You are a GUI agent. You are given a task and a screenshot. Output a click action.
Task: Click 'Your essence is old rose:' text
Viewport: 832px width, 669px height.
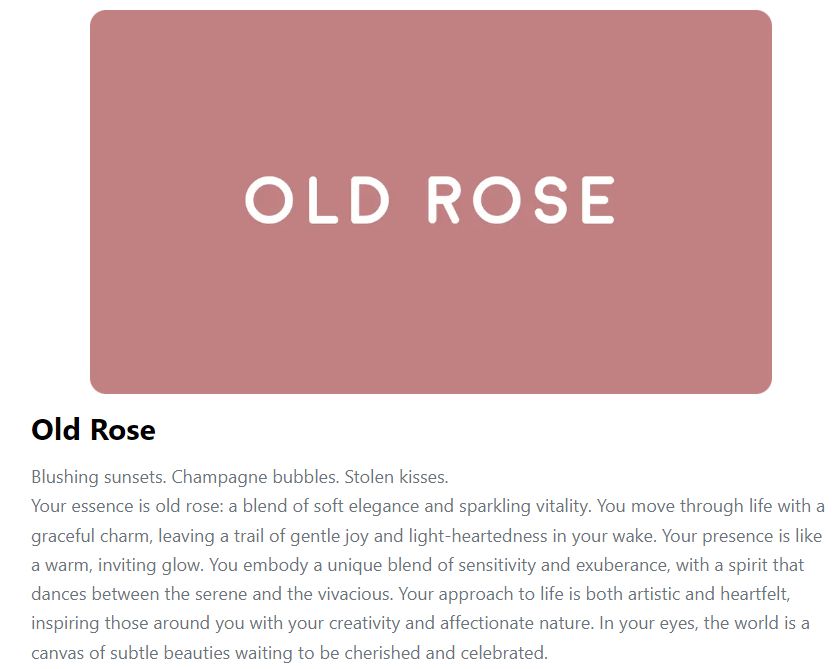(x=127, y=506)
